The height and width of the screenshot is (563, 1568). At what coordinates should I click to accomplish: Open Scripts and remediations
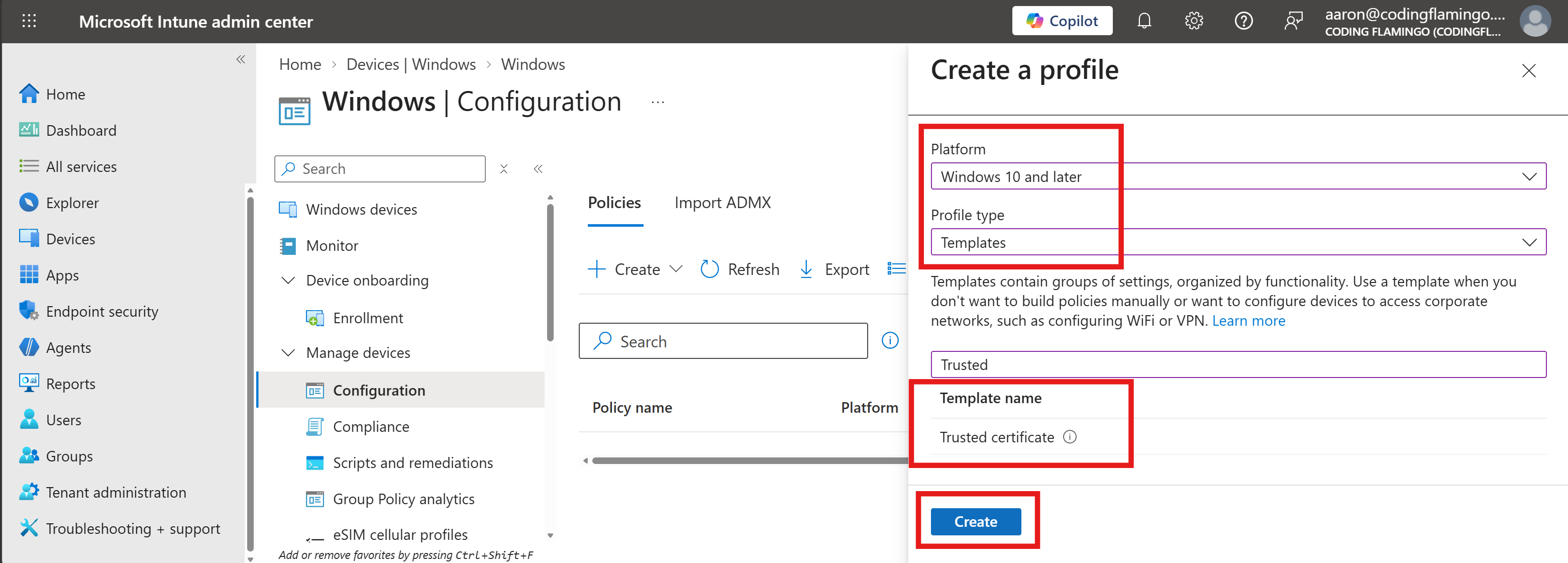coord(412,463)
